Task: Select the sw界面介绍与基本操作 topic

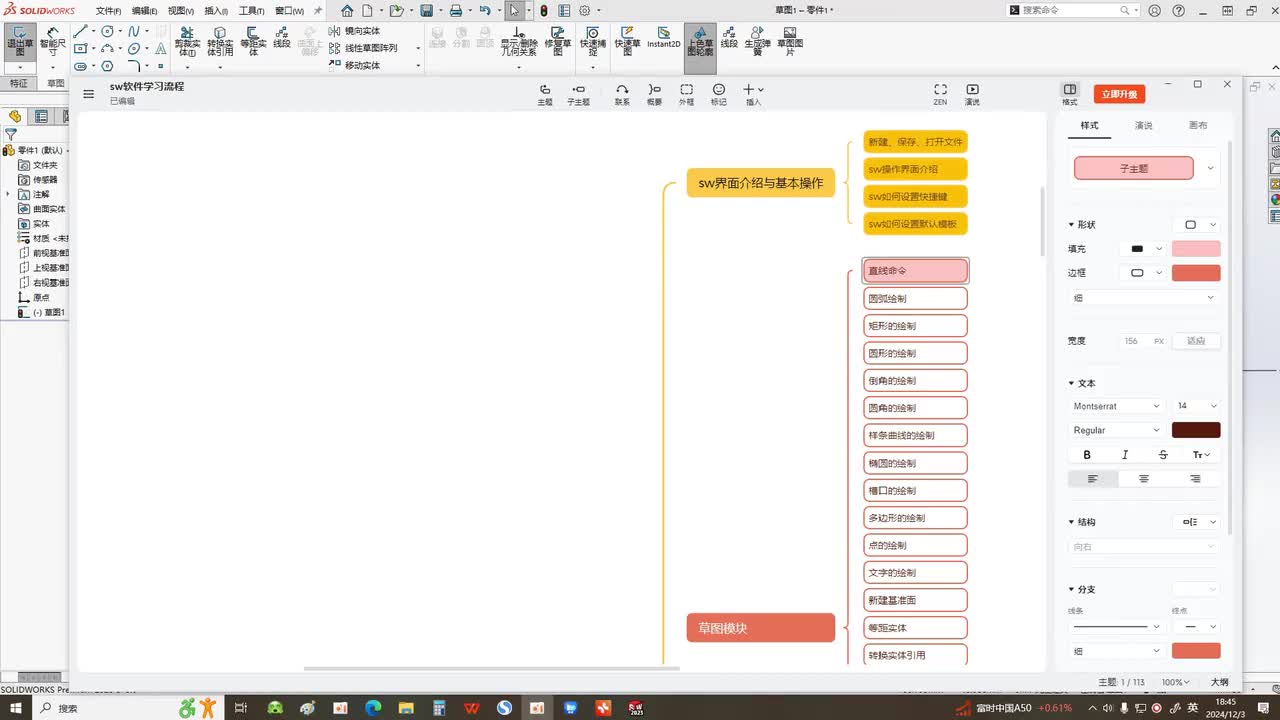Action: (x=761, y=183)
